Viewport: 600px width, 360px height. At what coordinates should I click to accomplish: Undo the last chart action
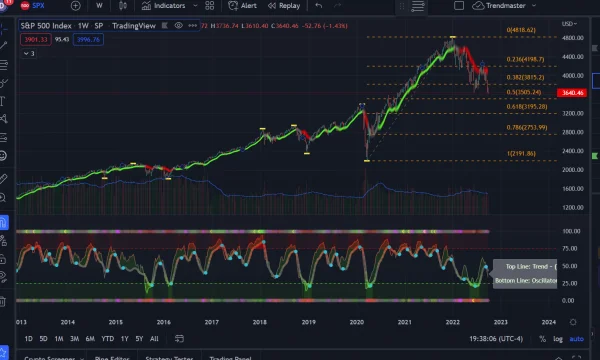pyautogui.click(x=318, y=6)
